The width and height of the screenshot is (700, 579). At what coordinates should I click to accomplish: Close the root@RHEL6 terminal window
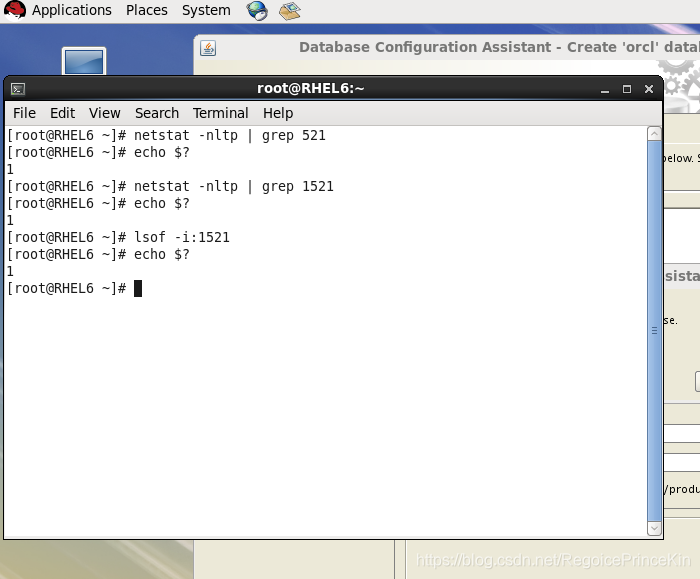tap(649, 89)
